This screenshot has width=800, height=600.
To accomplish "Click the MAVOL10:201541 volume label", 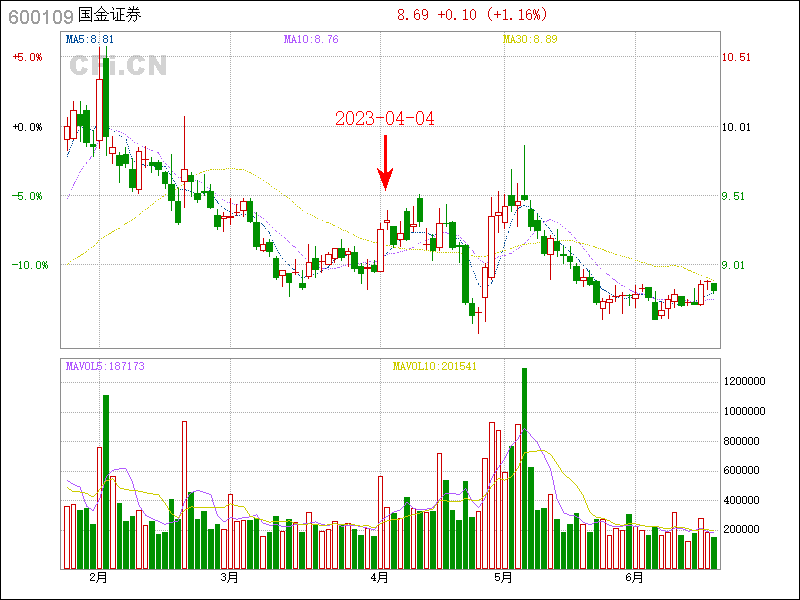I will [434, 367].
